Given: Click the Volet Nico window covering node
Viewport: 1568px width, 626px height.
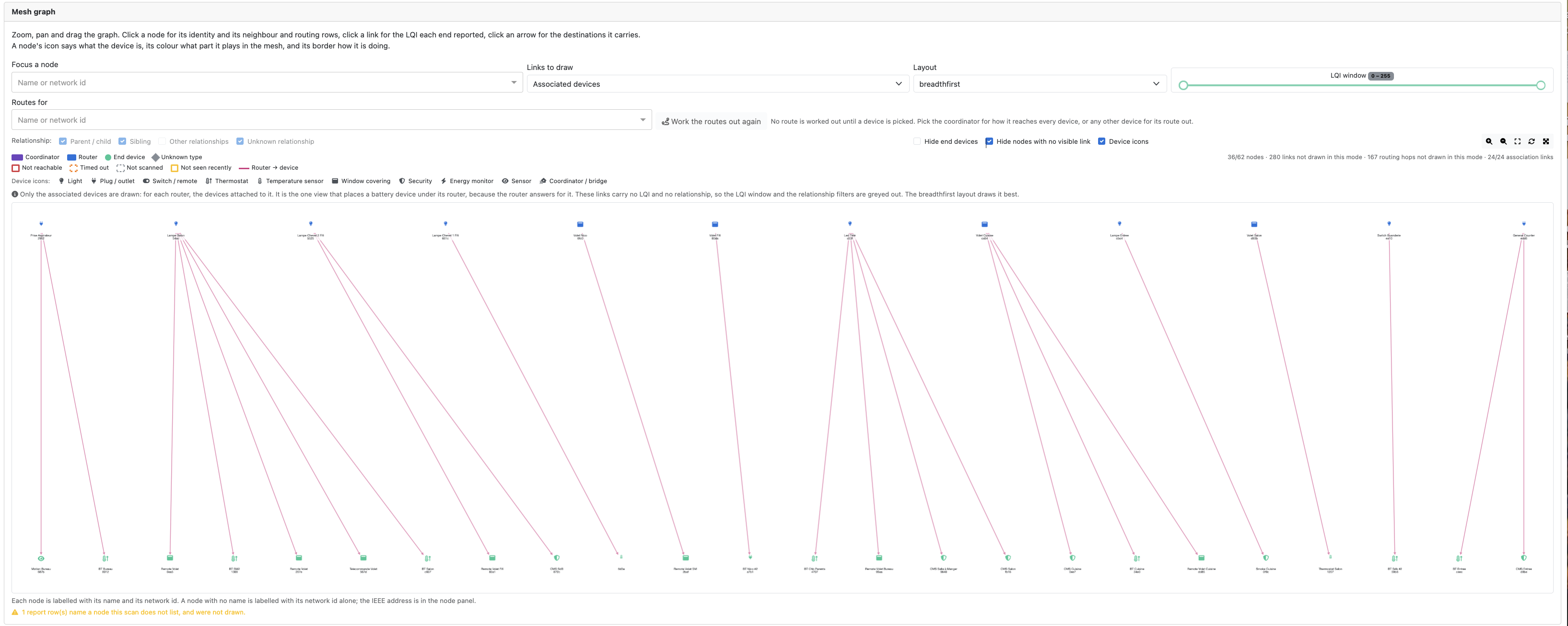Looking at the screenshot, I should pyautogui.click(x=580, y=224).
